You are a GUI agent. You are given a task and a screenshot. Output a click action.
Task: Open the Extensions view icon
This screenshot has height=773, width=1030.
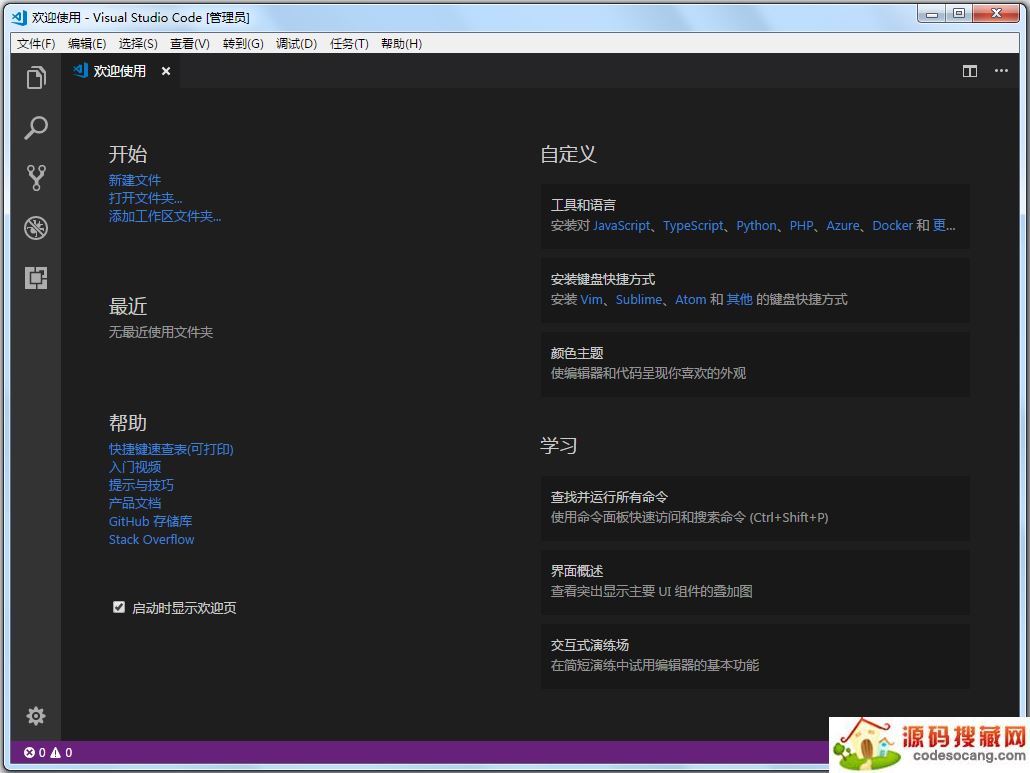pyautogui.click(x=36, y=278)
